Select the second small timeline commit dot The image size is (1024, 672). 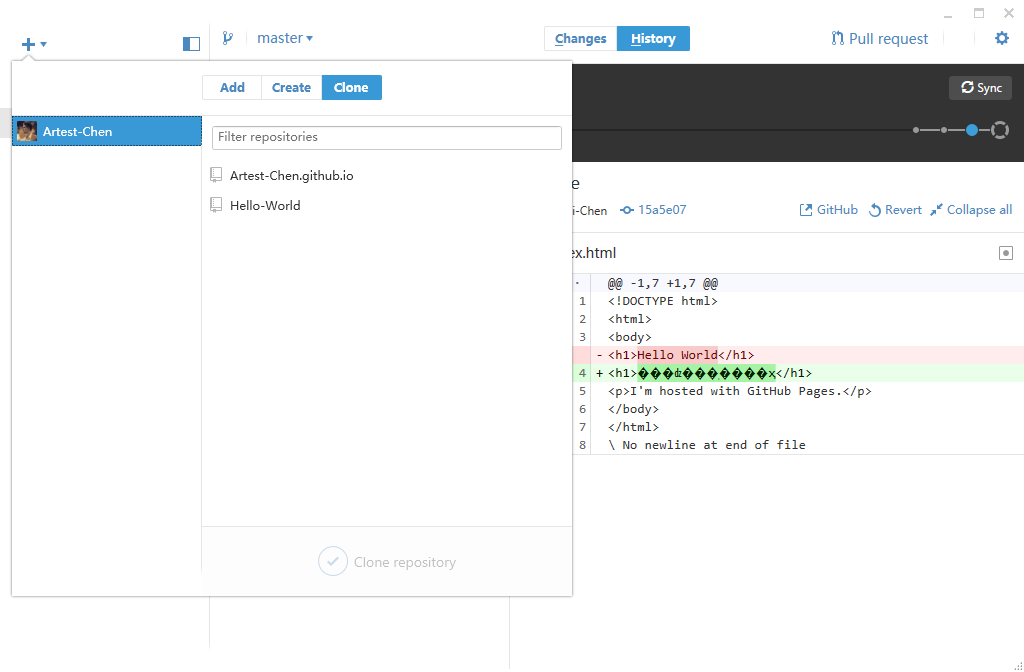[x=944, y=130]
